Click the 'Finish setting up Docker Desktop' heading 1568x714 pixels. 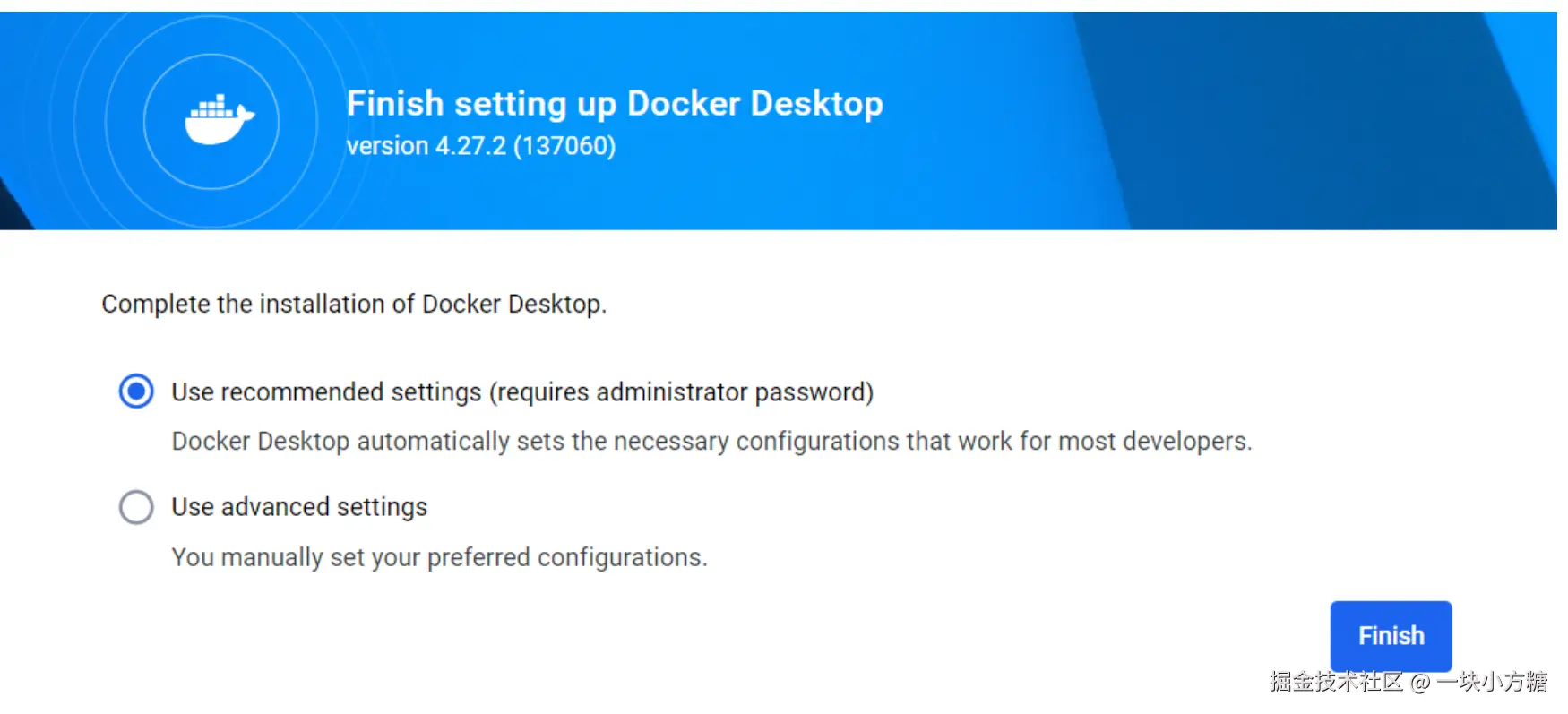click(614, 104)
